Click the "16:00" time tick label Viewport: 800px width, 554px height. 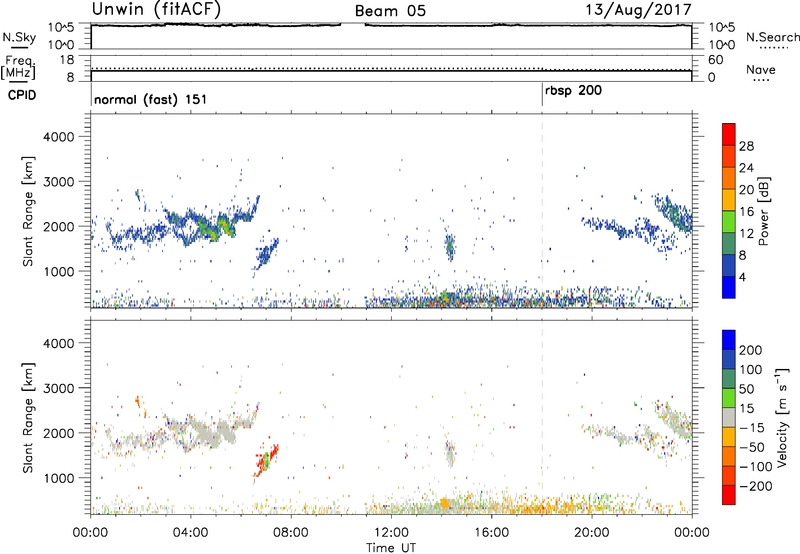pos(491,533)
